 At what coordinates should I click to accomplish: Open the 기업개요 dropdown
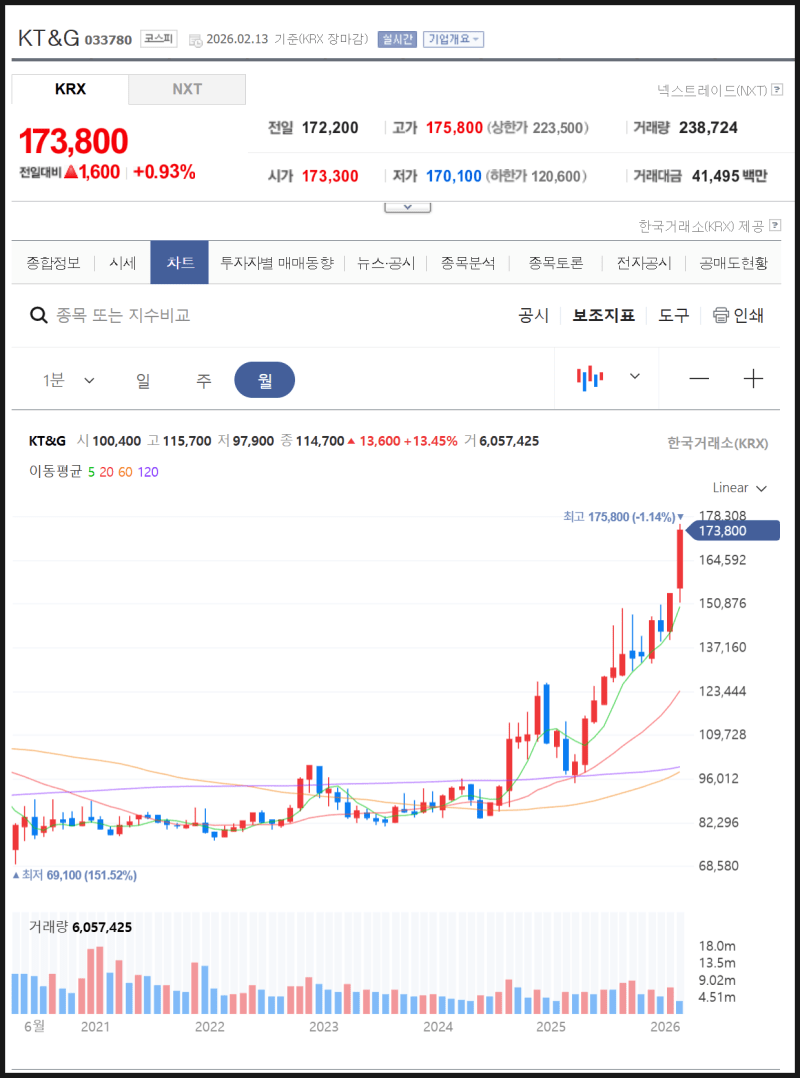pyautogui.click(x=454, y=39)
